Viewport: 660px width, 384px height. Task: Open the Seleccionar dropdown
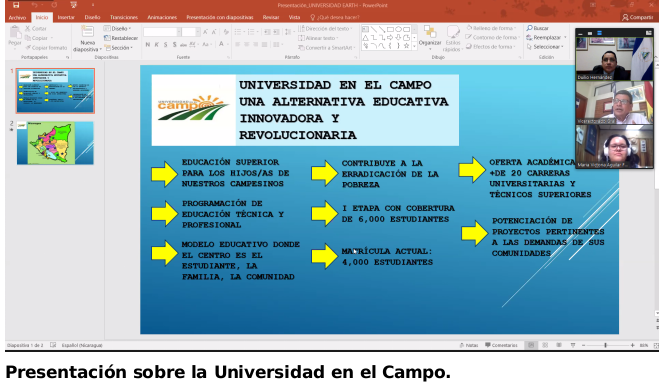coord(545,47)
